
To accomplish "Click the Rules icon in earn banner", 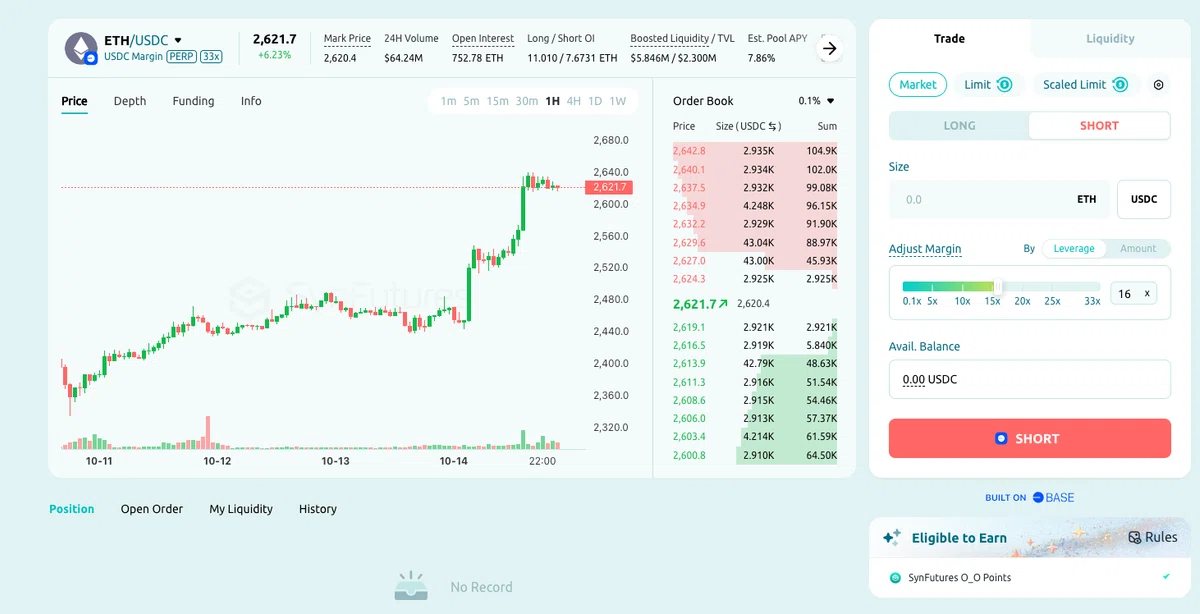I will coord(1134,537).
